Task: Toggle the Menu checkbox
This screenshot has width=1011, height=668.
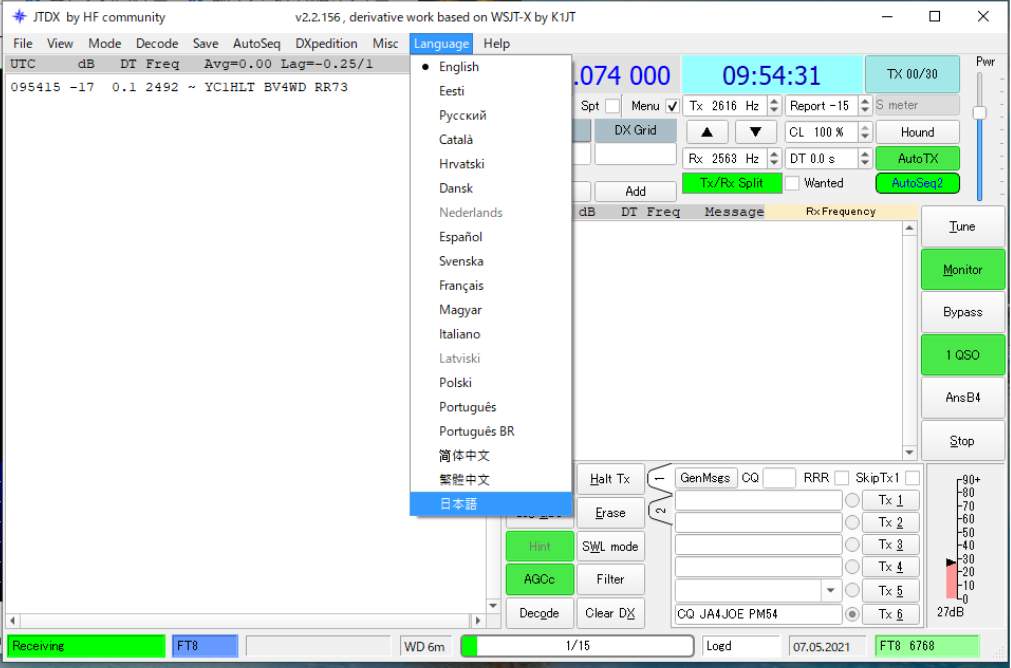Action: 672,106
